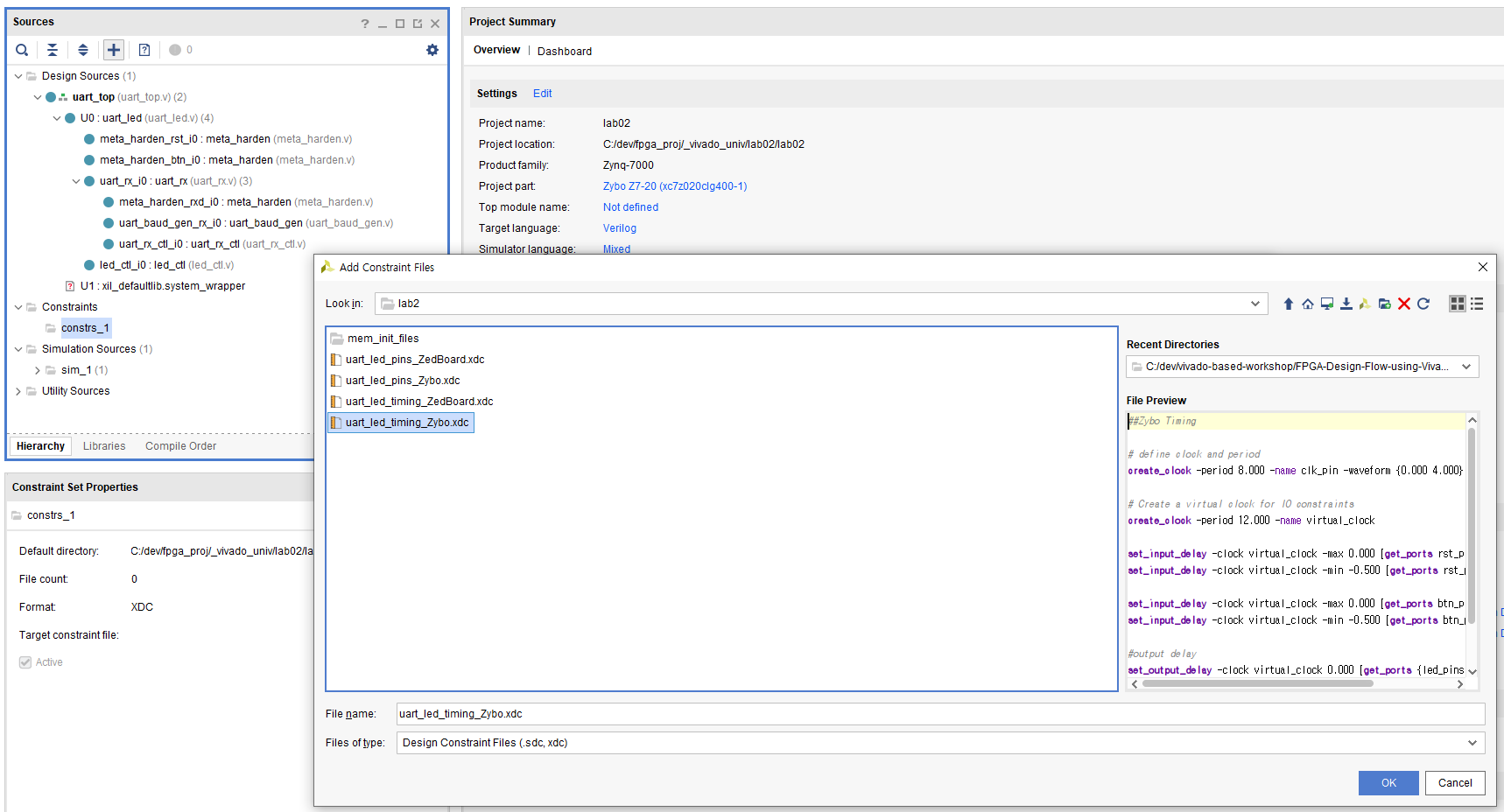Collapse the uart_top tree node
The height and width of the screenshot is (812, 1504).
(38, 97)
